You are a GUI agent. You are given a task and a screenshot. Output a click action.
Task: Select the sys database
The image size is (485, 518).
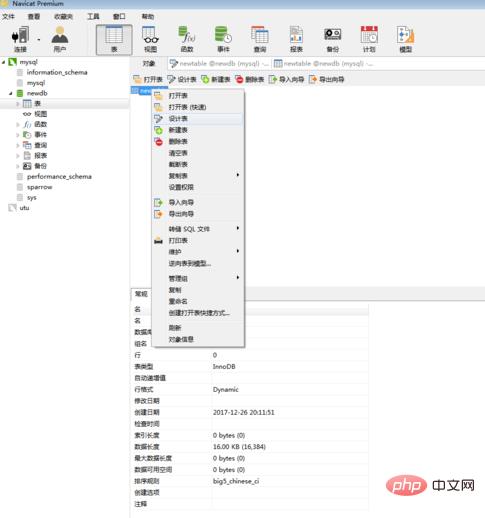click(x=32, y=197)
